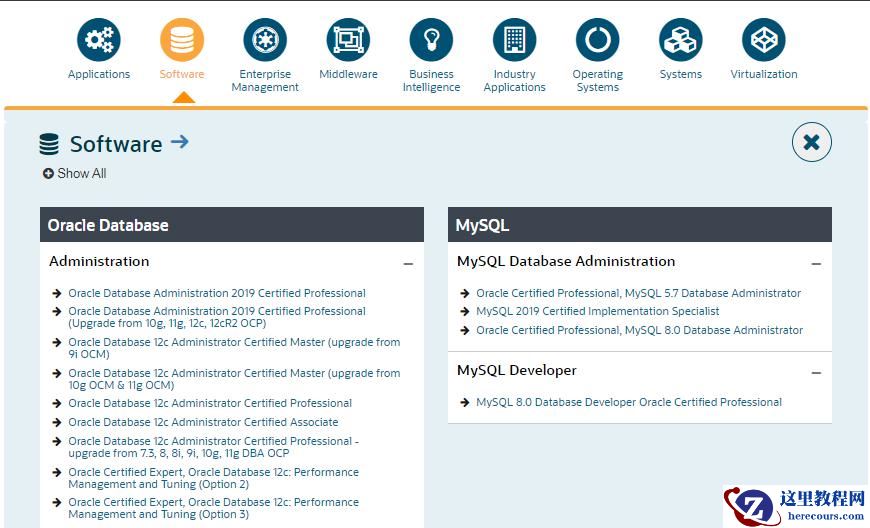Select the Software database icon

click(x=182, y=39)
